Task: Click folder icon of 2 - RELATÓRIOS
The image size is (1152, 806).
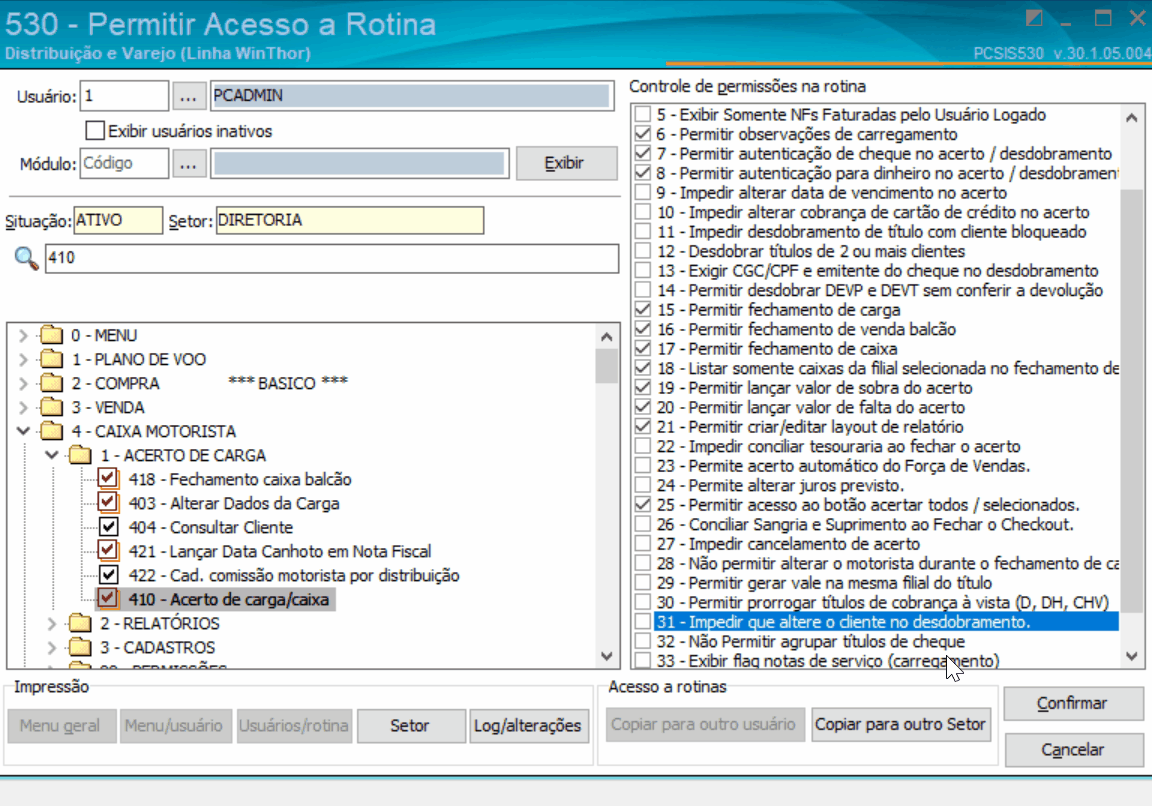Action: 80,624
